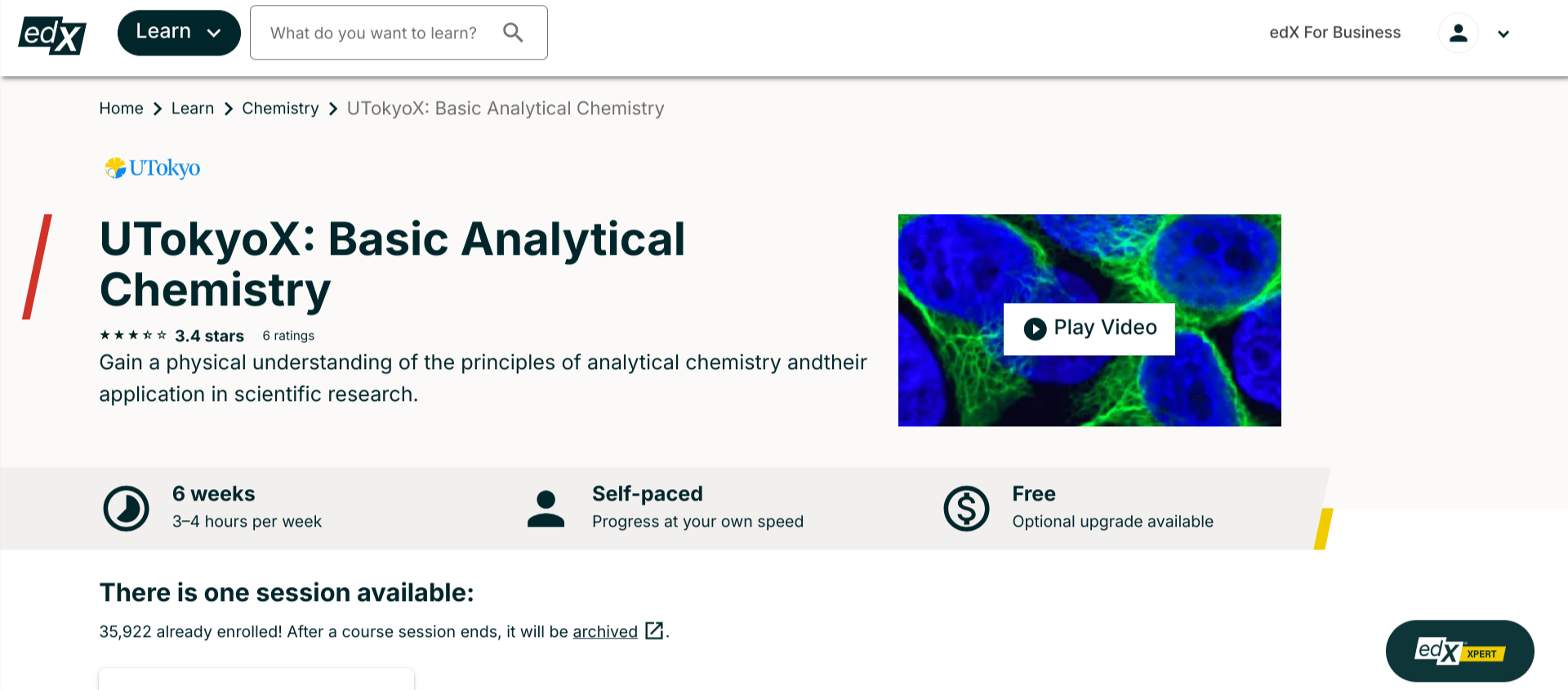Open the edX XPERT chat assistant

pyautogui.click(x=1459, y=651)
